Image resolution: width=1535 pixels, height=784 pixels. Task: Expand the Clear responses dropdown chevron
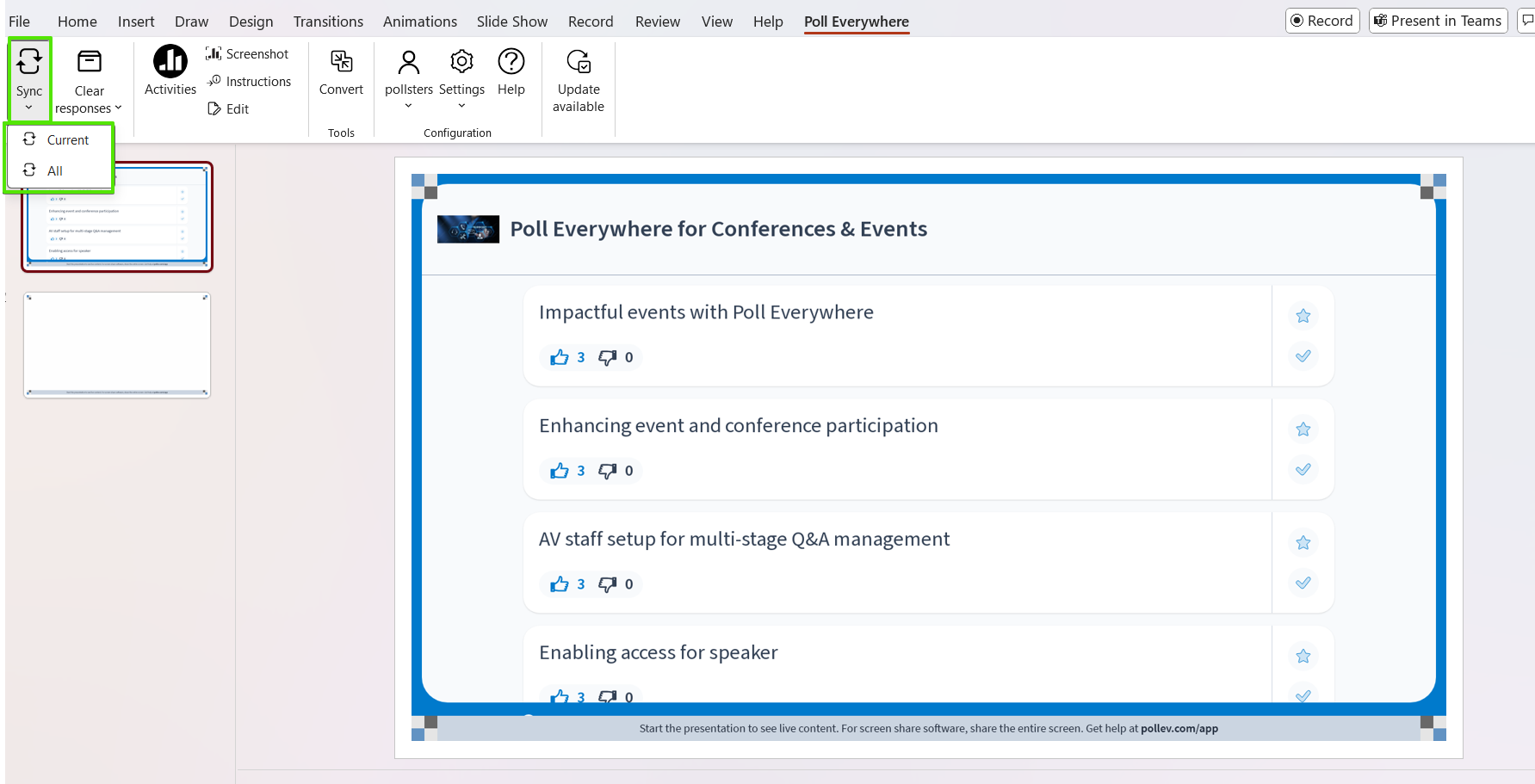118,108
